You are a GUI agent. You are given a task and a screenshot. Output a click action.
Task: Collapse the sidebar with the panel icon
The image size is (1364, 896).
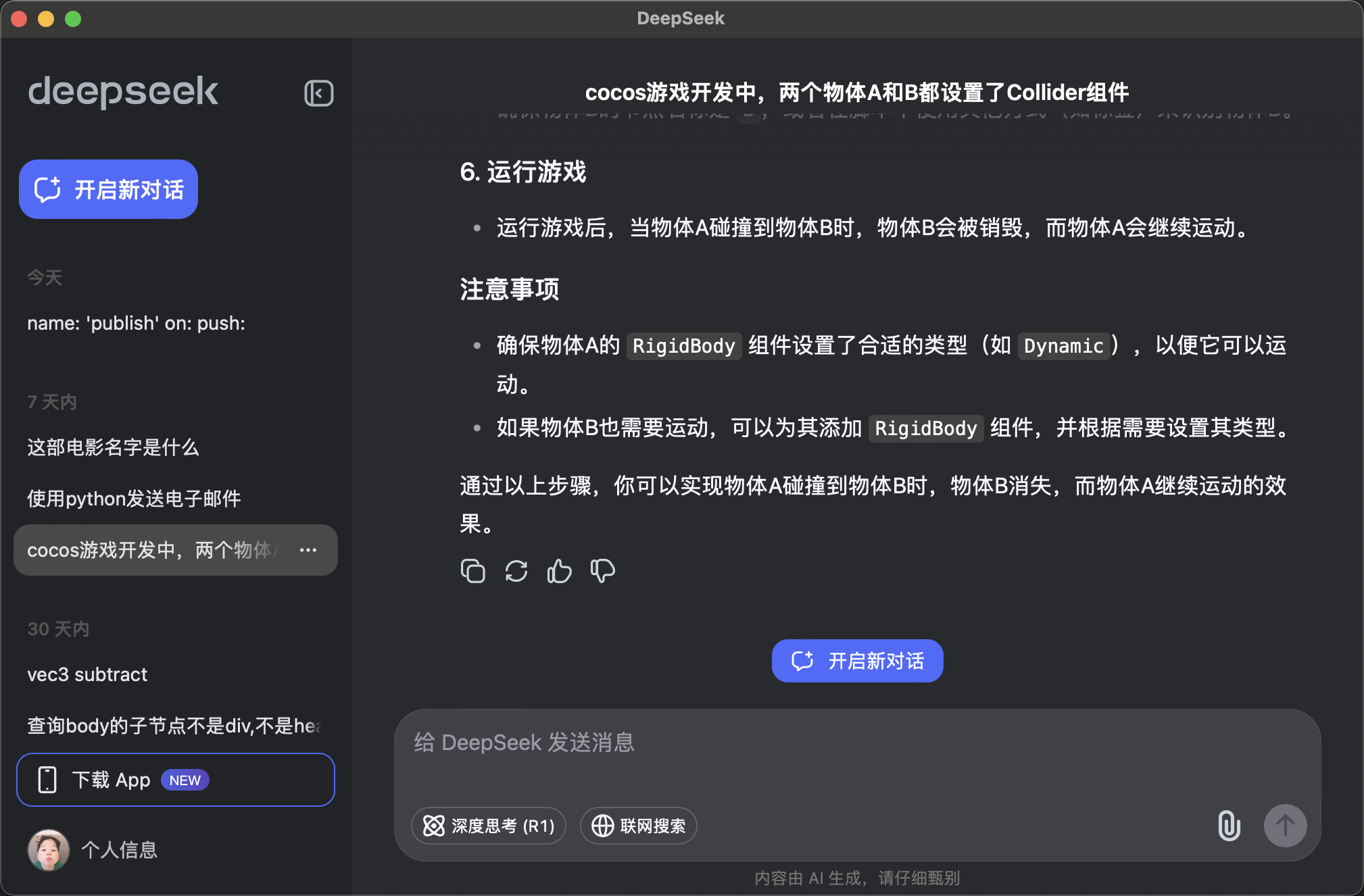tap(318, 93)
